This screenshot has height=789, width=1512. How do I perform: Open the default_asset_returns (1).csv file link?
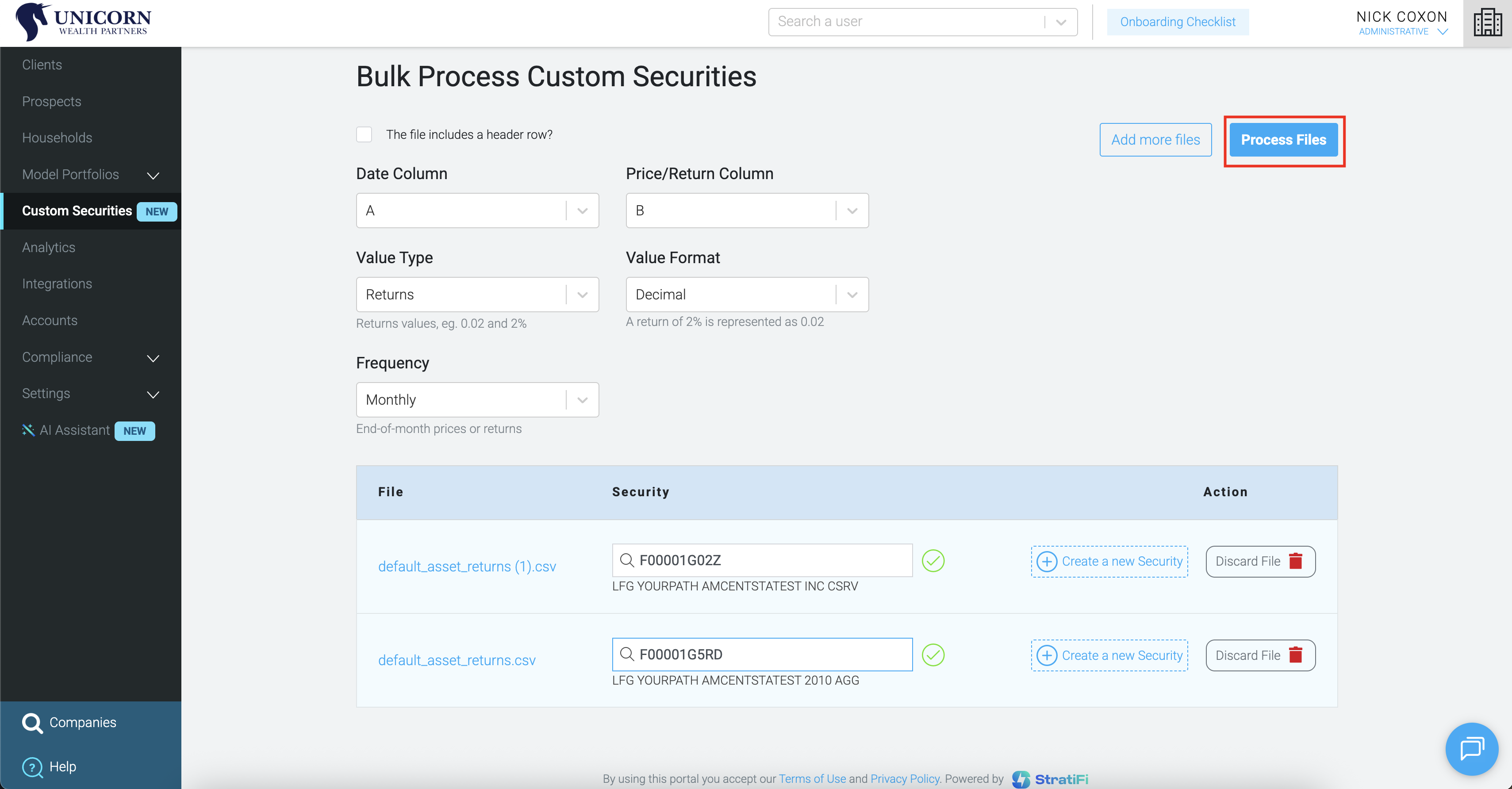467,567
